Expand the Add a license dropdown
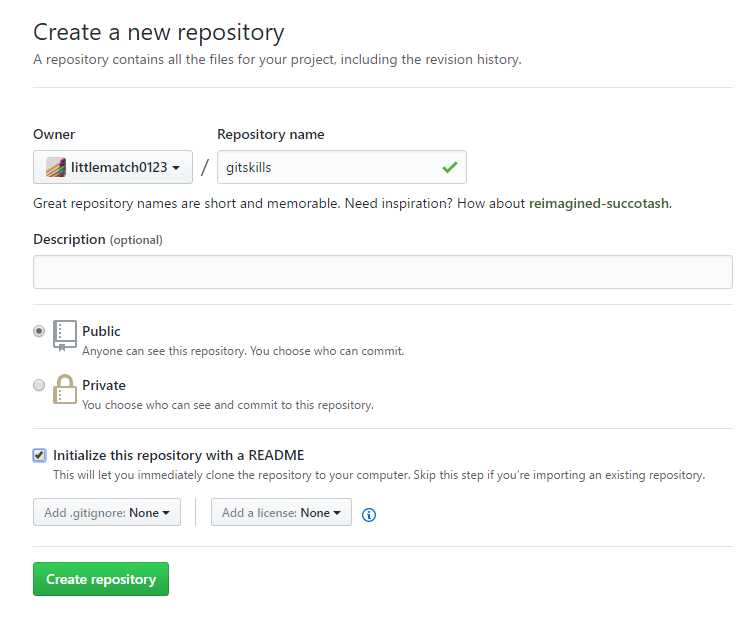Image resolution: width=746 pixels, height=632 pixels. click(x=281, y=512)
